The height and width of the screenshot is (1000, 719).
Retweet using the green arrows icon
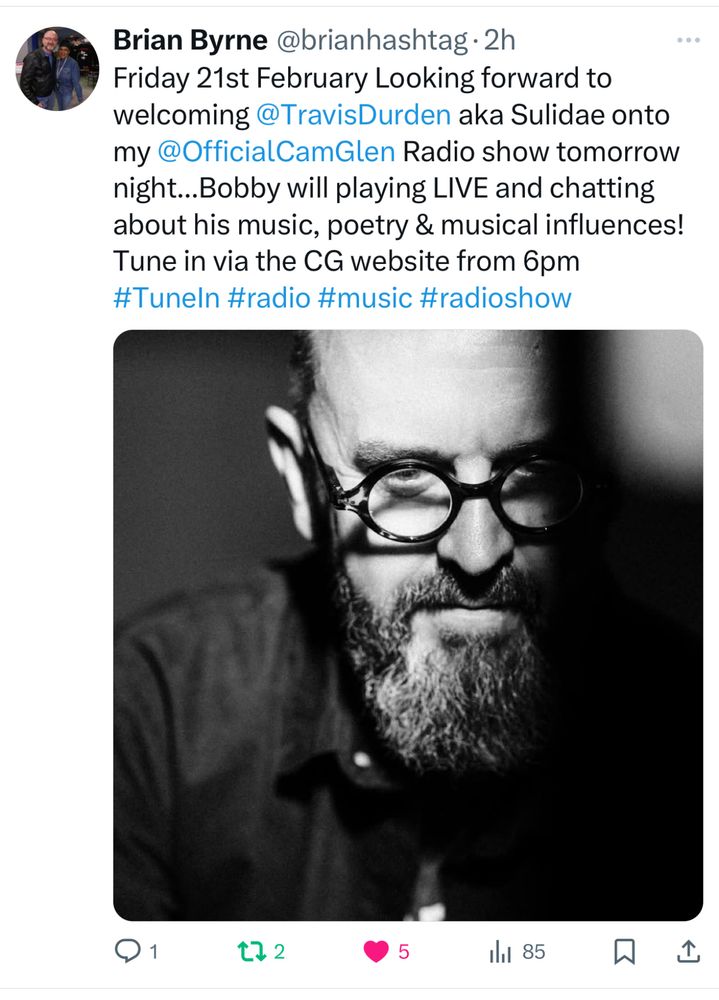click(251, 952)
